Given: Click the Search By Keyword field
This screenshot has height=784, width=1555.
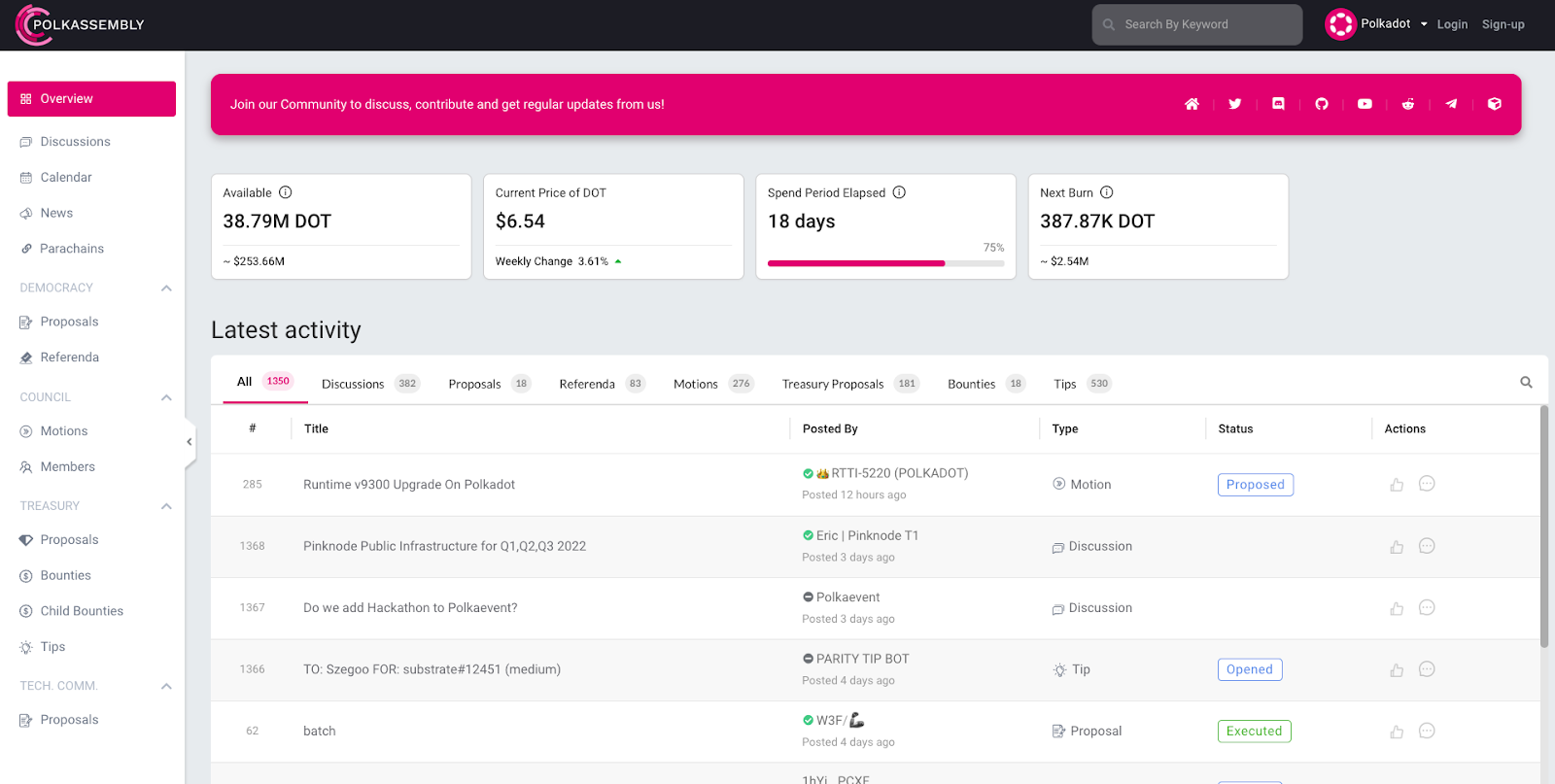Looking at the screenshot, I should coord(1196,24).
